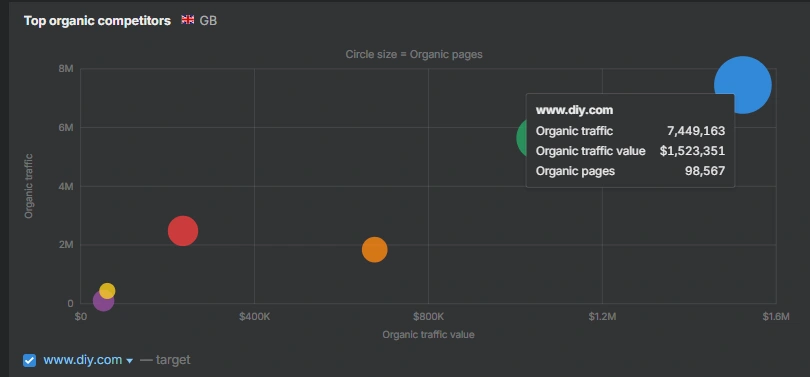Select the orange competitor bubble
This screenshot has height=377, width=810.
coord(375,250)
